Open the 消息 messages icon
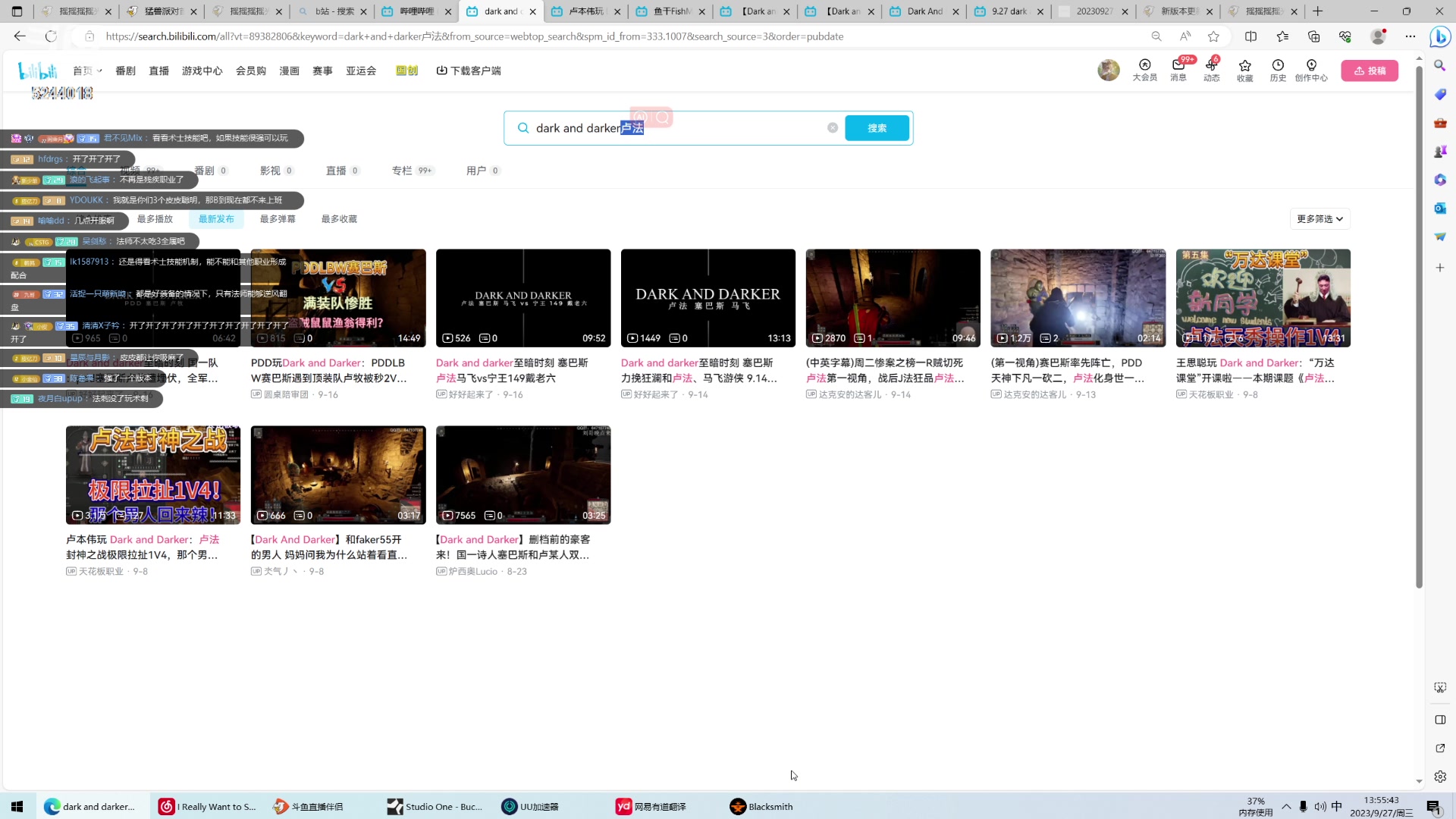The height and width of the screenshot is (819, 1456). point(1178,70)
